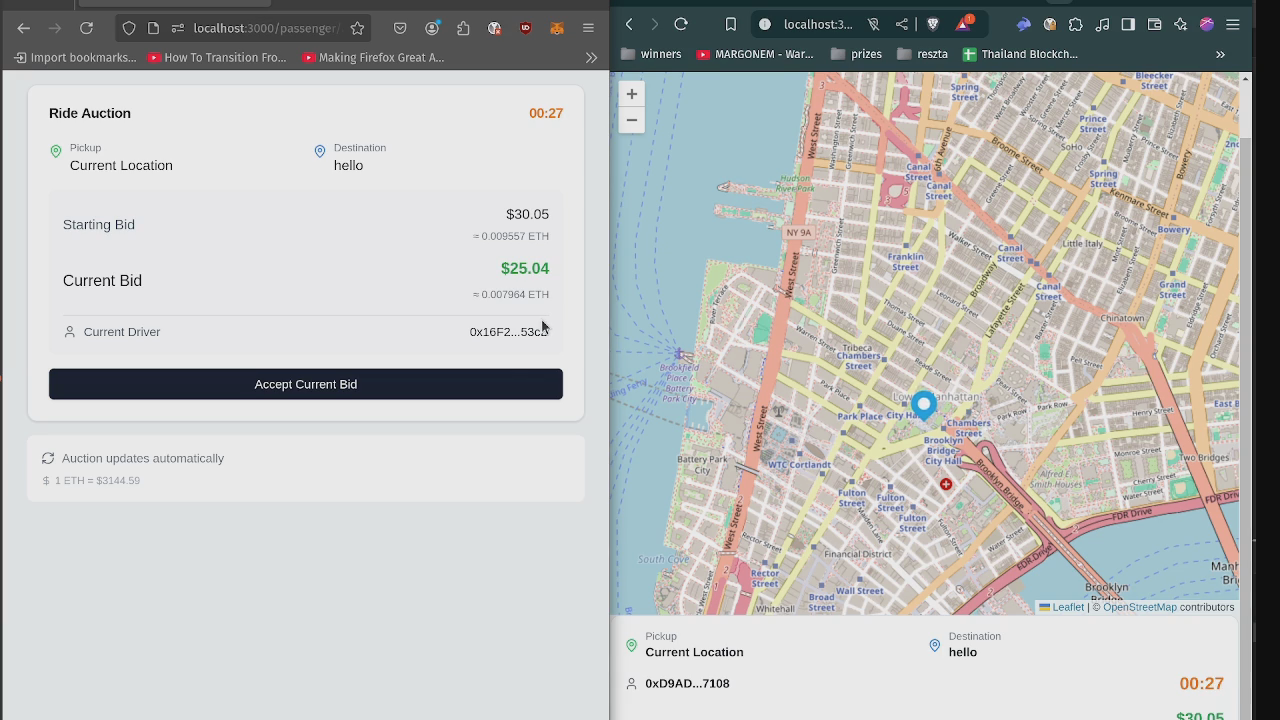Screen dimensions: 1280x720
Task: Open Firefox account icon
Action: pos(432,28)
